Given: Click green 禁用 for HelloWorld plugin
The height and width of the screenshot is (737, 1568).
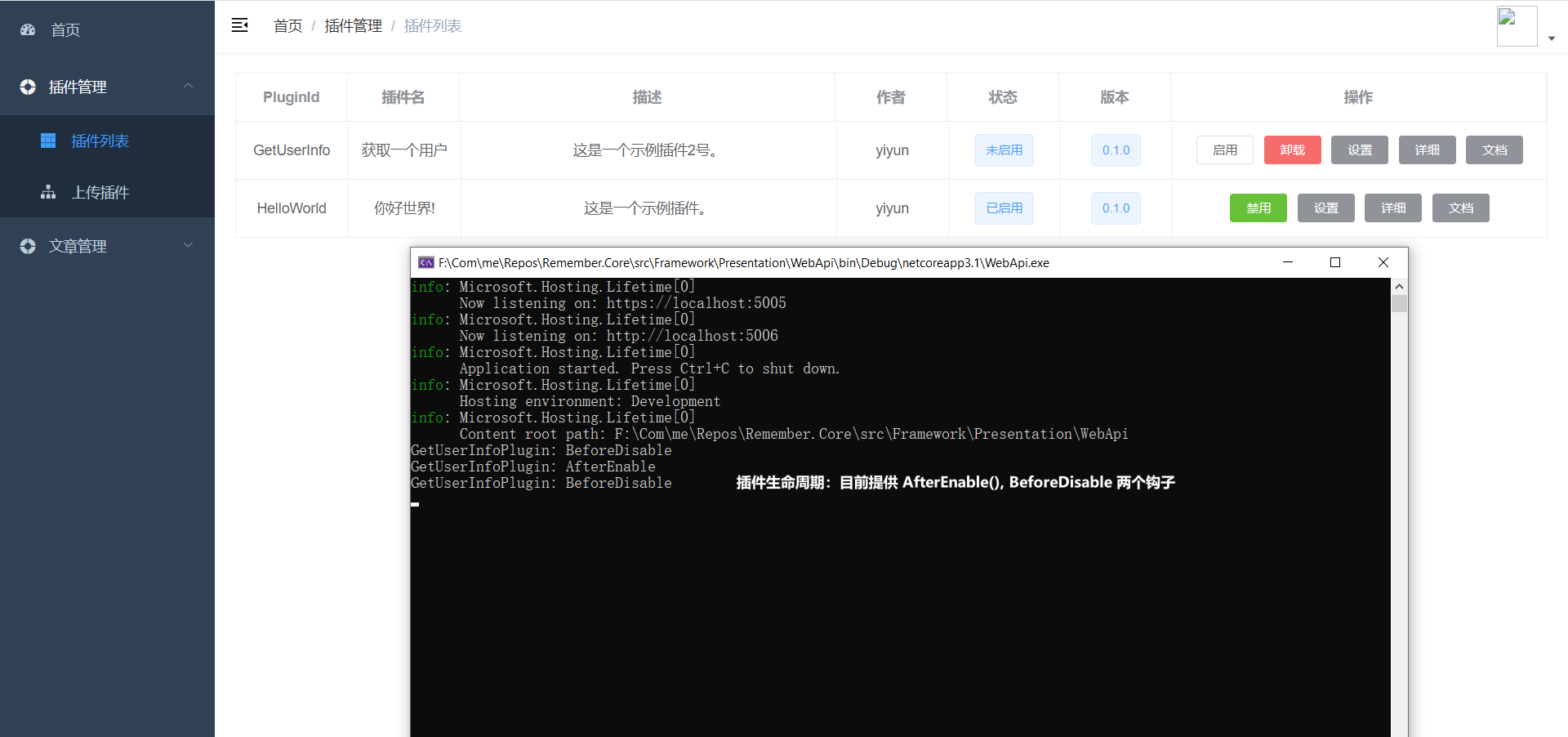Looking at the screenshot, I should 1258,208.
